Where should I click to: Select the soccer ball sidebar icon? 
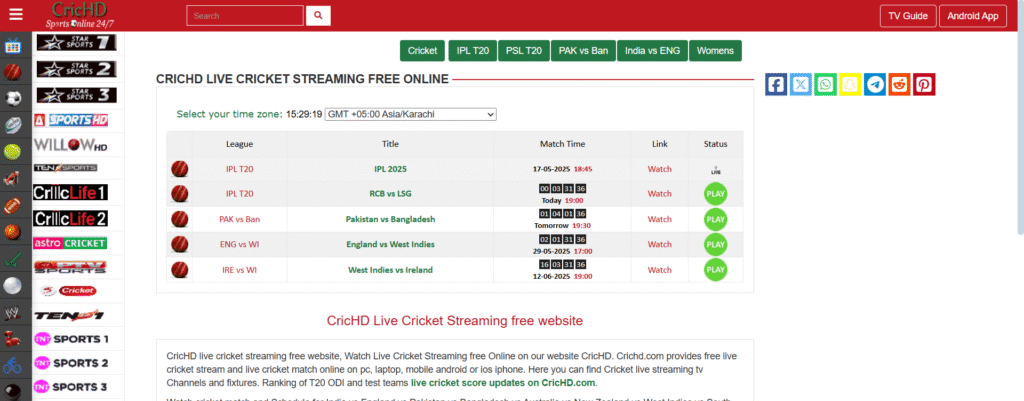click(x=12, y=99)
